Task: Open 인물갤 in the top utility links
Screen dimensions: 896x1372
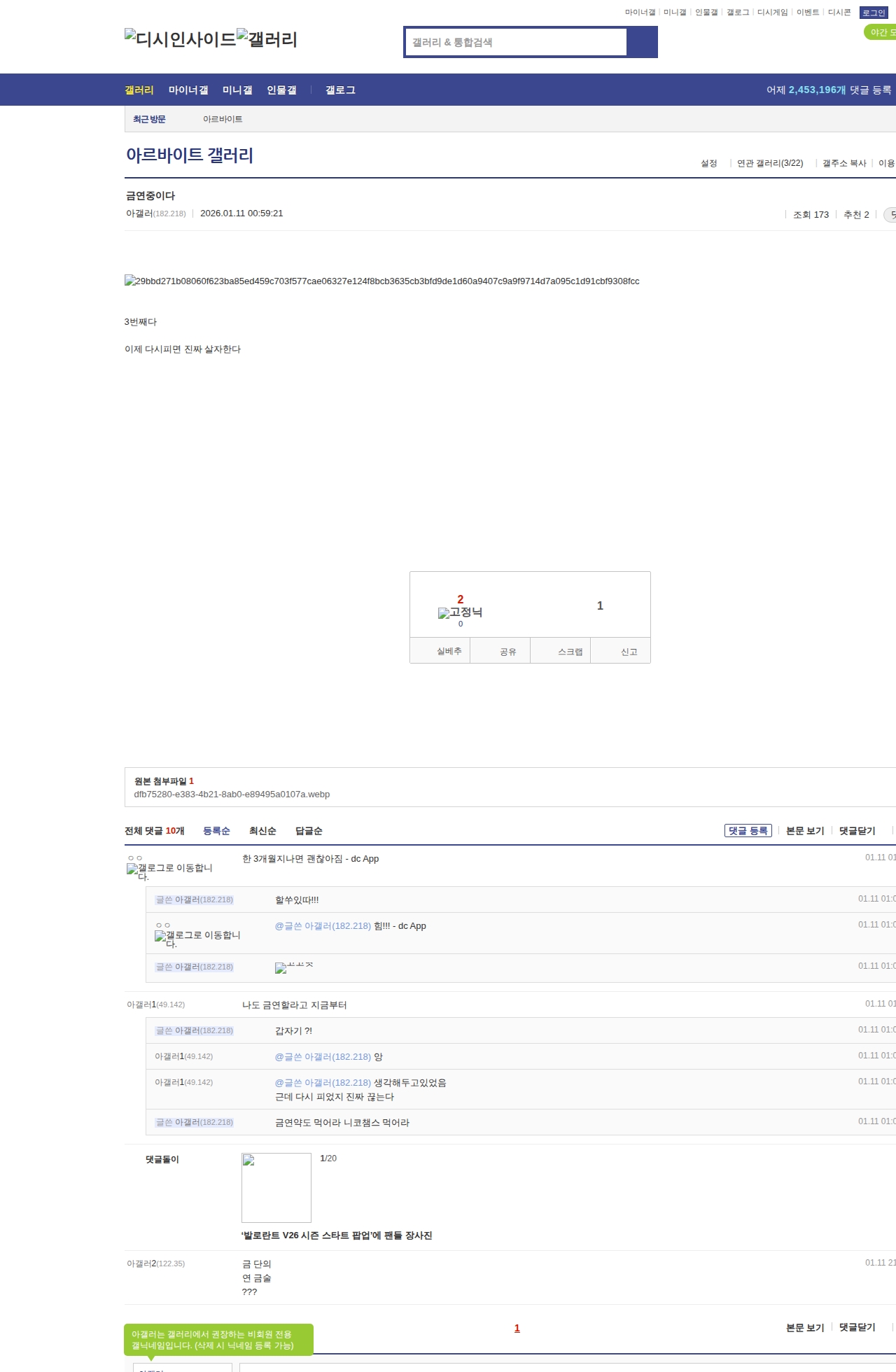Action: [706, 13]
